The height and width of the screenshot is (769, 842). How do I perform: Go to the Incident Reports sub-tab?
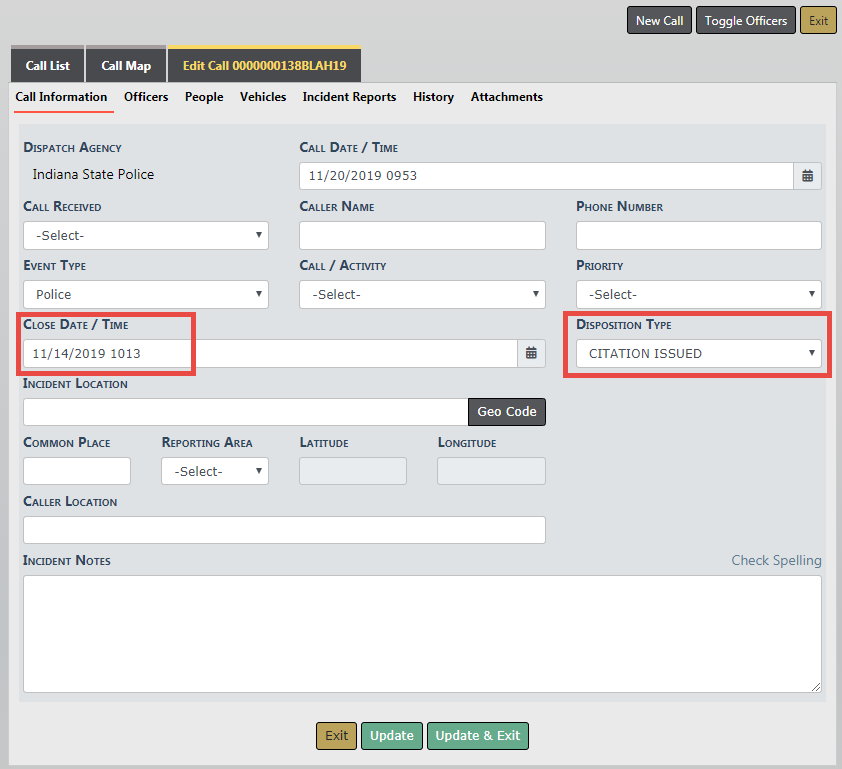click(349, 97)
